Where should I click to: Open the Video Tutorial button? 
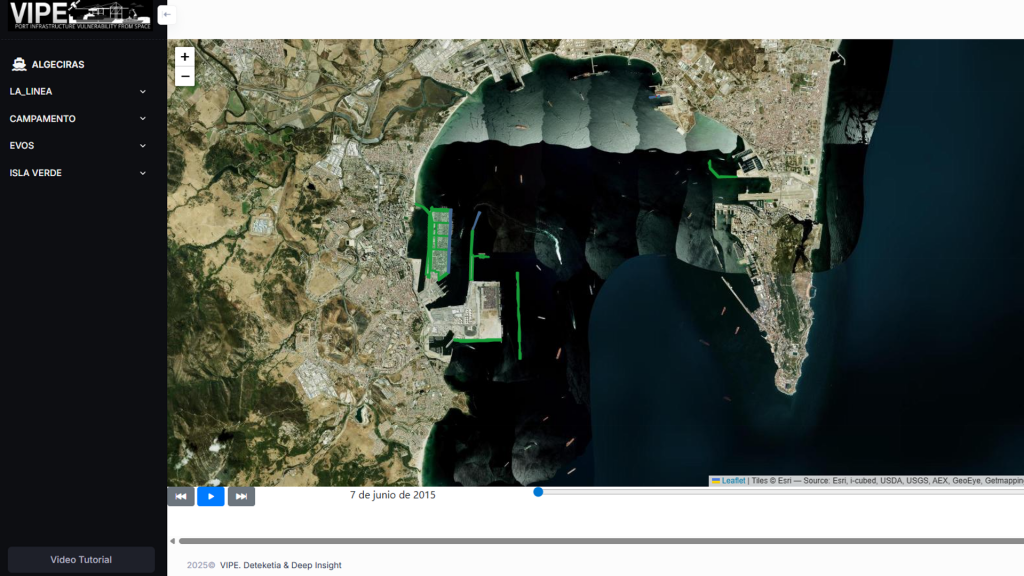pos(81,559)
